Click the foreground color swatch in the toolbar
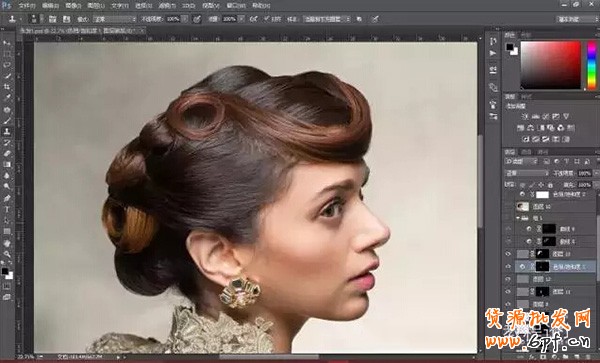Screen dimensions: 600x363 [5, 271]
